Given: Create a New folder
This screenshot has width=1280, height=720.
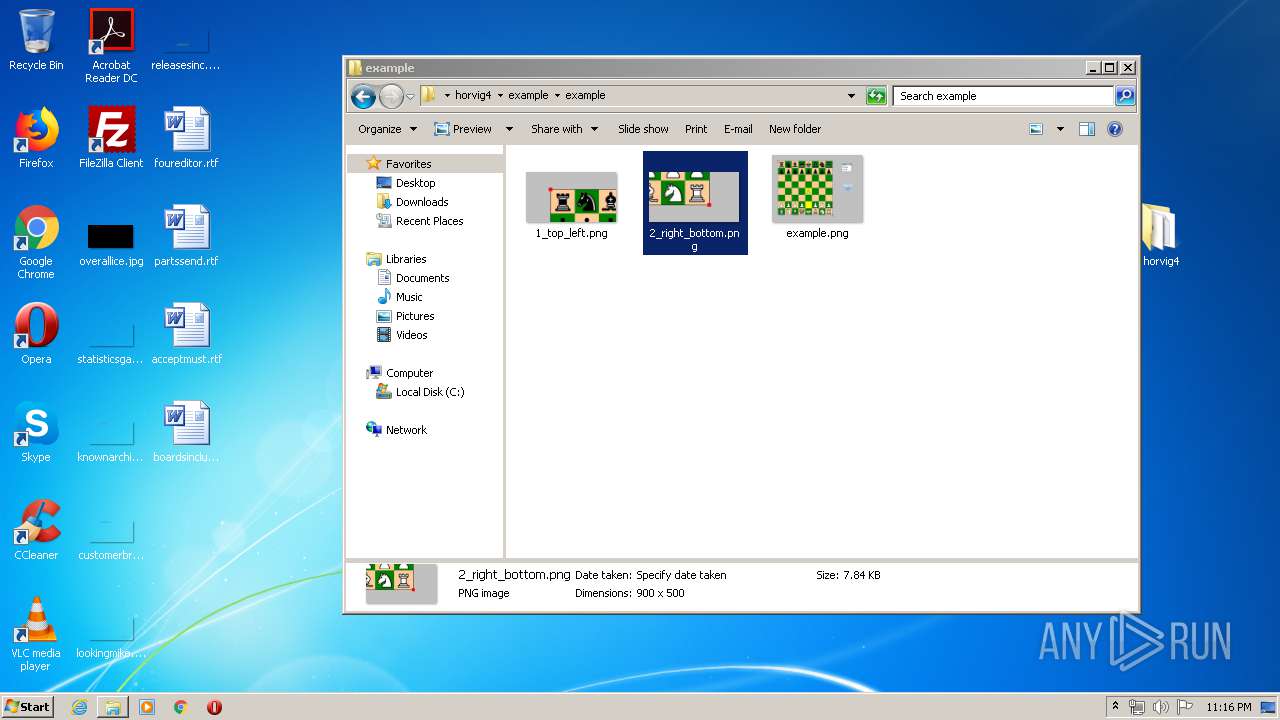Looking at the screenshot, I should click(795, 129).
